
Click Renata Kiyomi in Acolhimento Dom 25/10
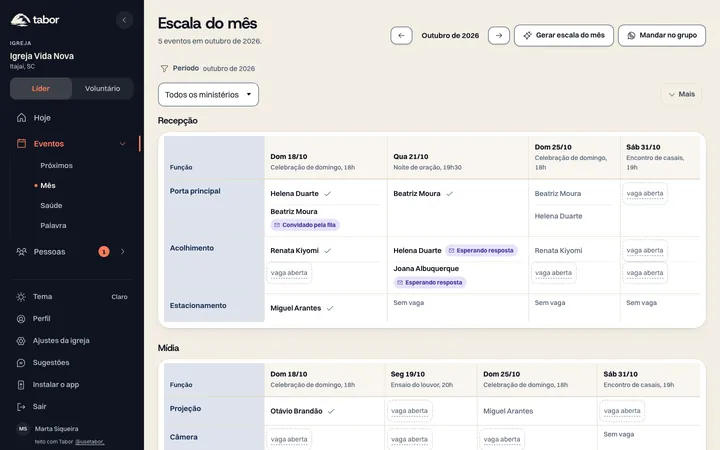[558, 251]
